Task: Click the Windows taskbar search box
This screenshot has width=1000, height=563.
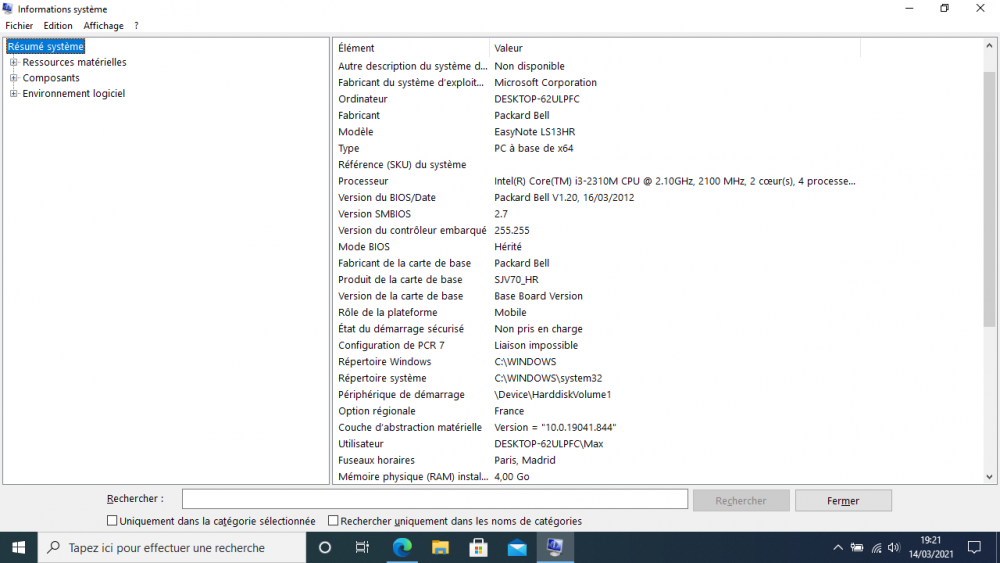Action: coord(173,547)
